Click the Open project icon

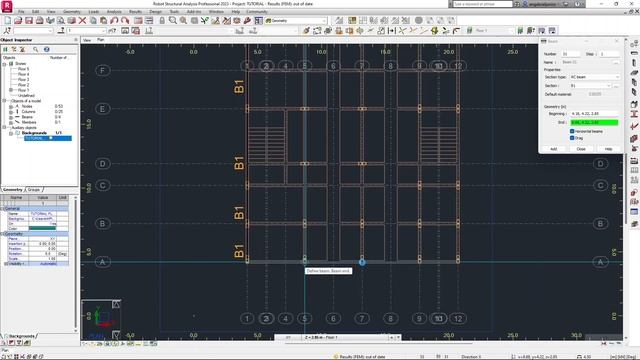(x=18, y=20)
